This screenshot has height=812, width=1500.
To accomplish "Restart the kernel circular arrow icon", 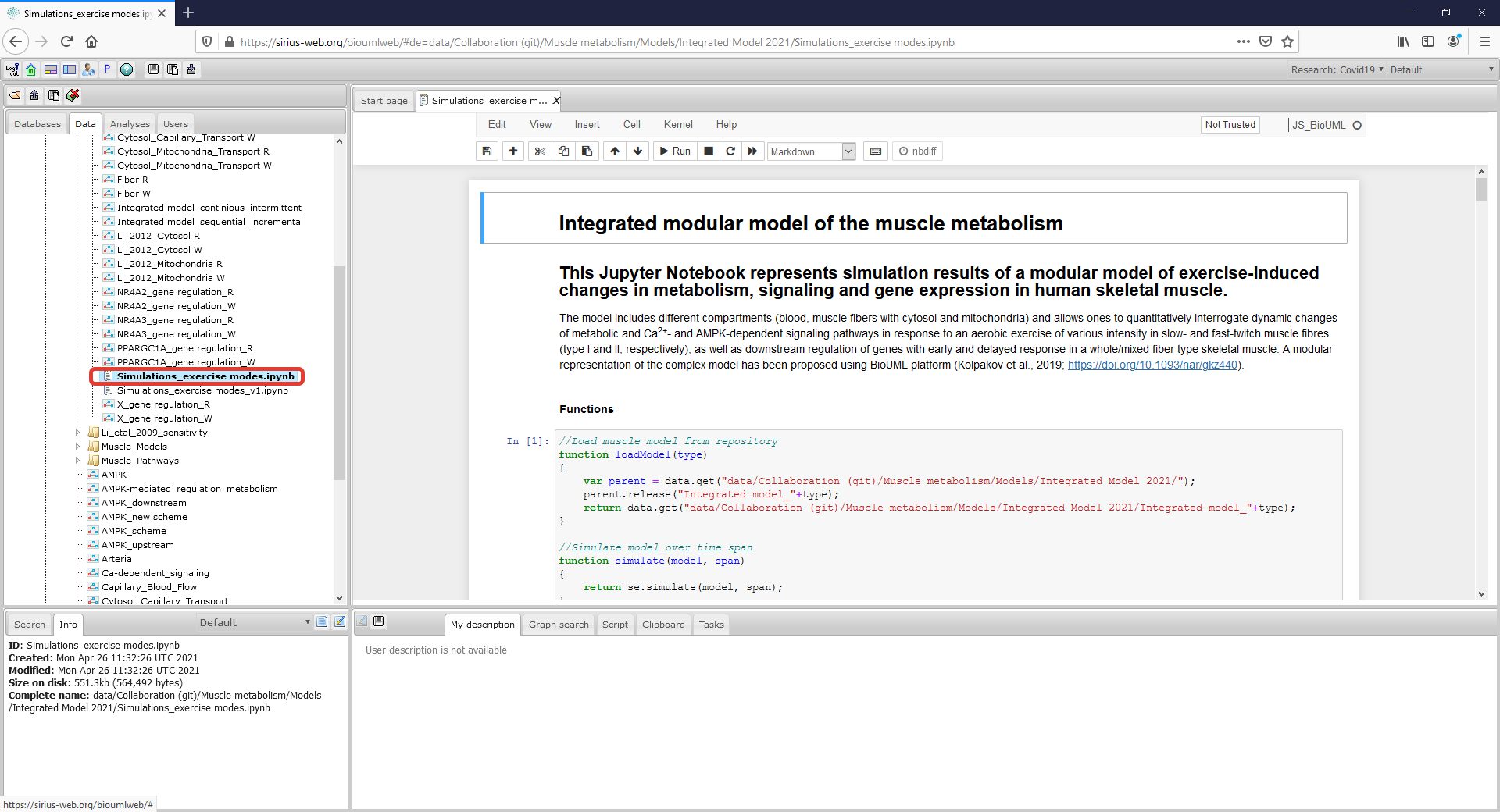I will coord(730,151).
